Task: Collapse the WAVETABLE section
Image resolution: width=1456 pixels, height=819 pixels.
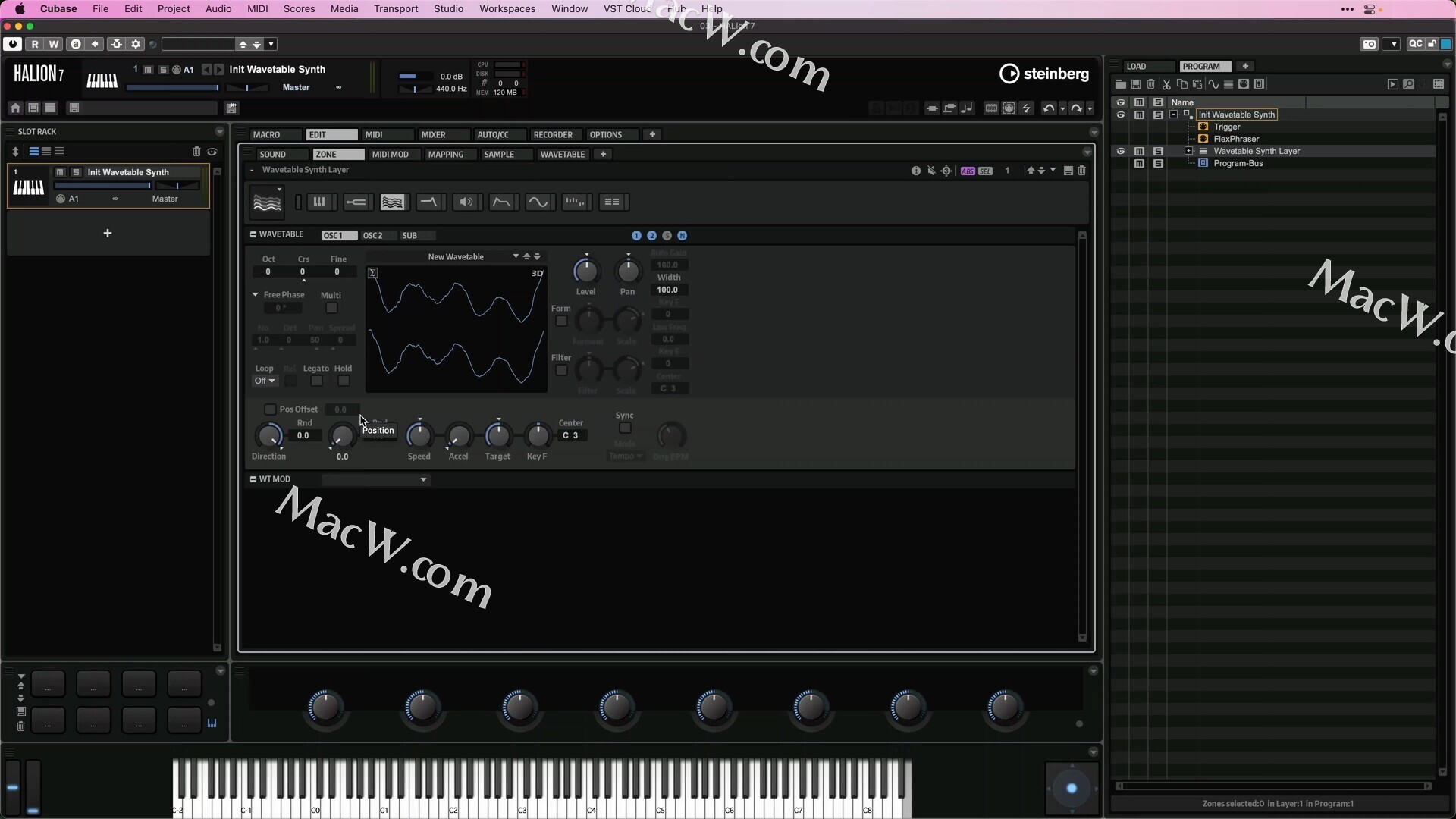Action: [253, 234]
